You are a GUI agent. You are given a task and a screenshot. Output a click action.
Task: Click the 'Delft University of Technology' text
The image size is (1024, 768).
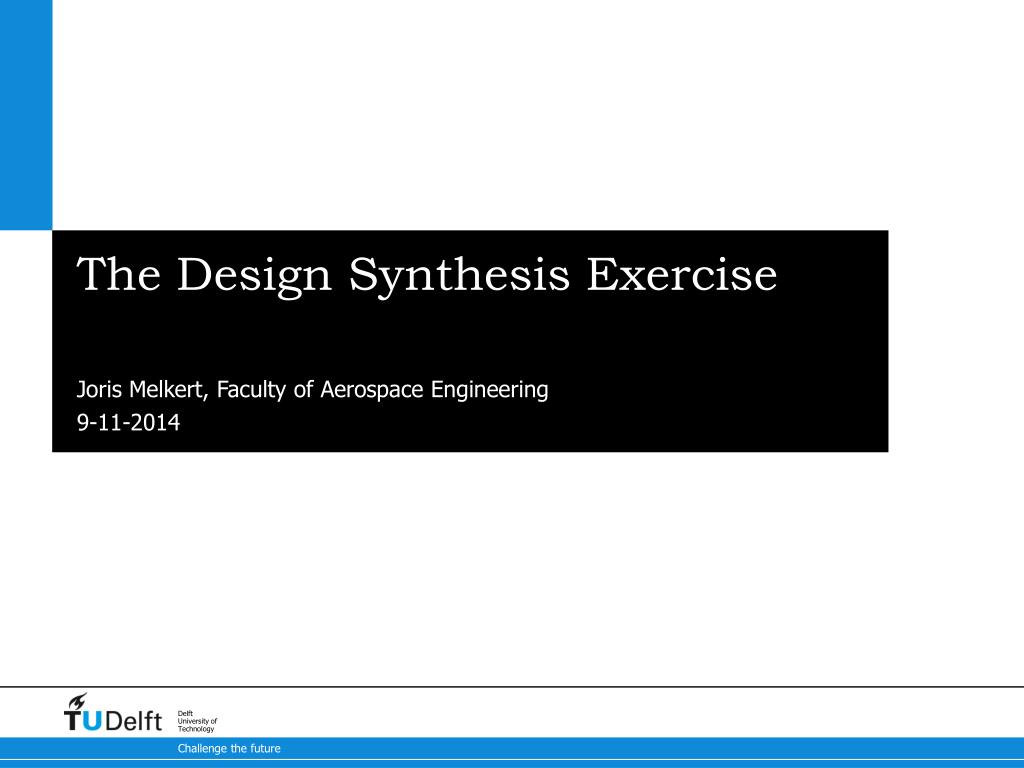pos(197,722)
